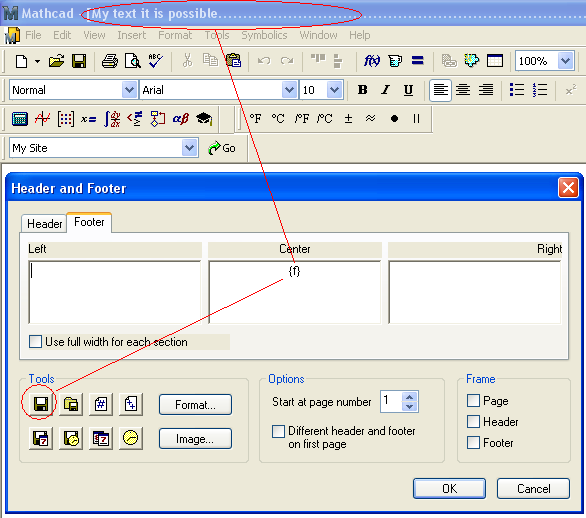Click the Print Preview icon
586x518 pixels.
coord(133,61)
